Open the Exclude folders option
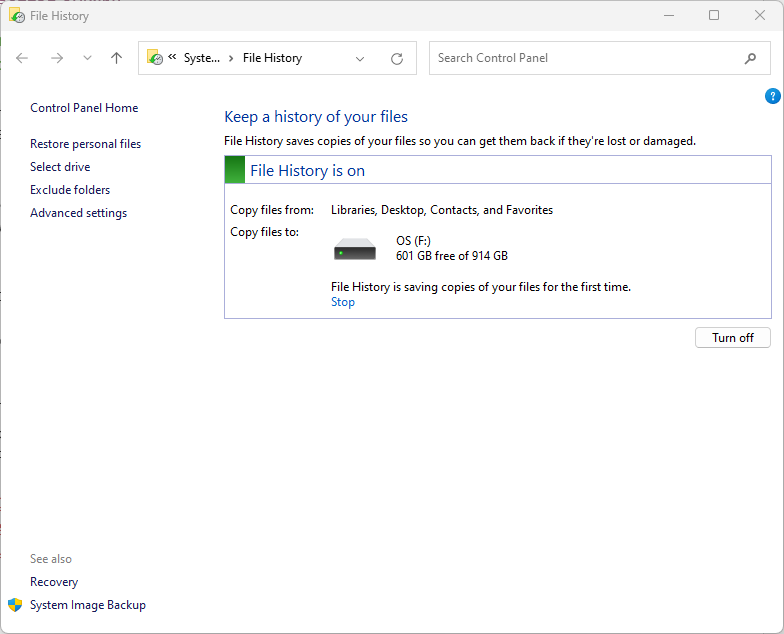The height and width of the screenshot is (634, 784). pos(70,190)
